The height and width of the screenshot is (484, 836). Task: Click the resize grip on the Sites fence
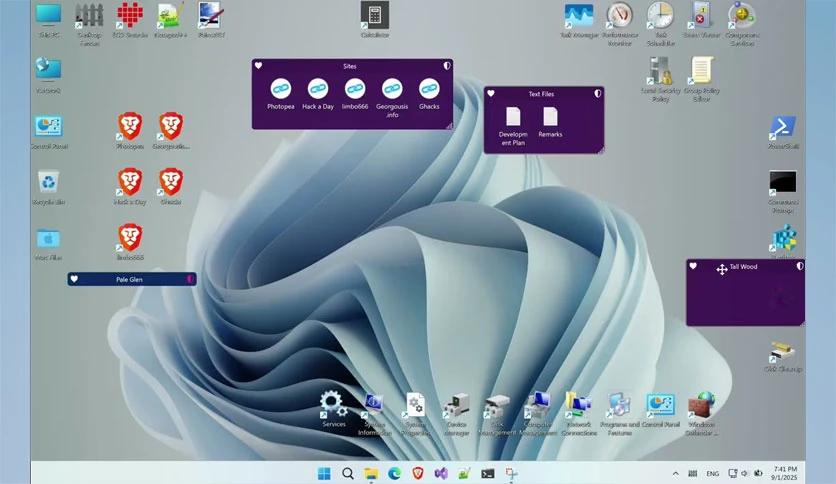pyautogui.click(x=449, y=126)
